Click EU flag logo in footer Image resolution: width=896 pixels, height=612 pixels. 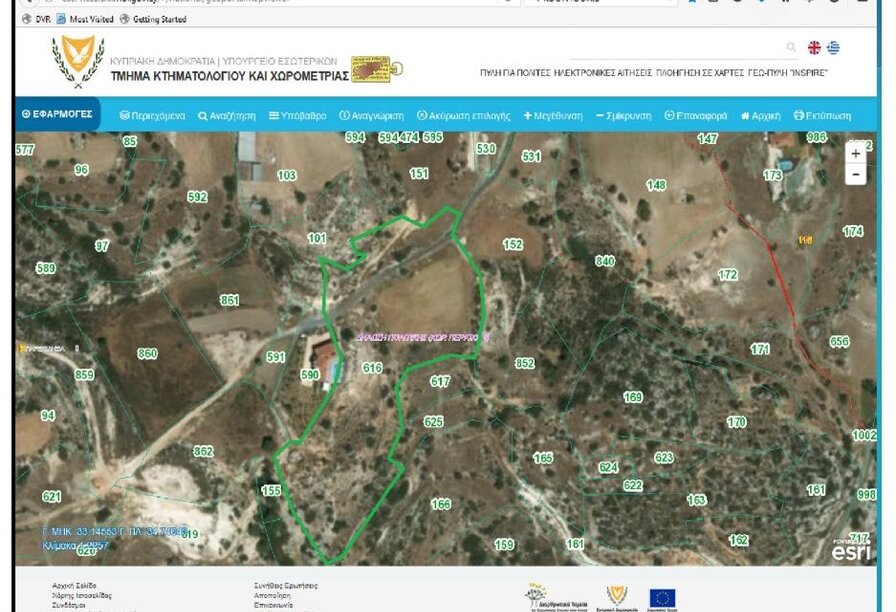coord(662,598)
